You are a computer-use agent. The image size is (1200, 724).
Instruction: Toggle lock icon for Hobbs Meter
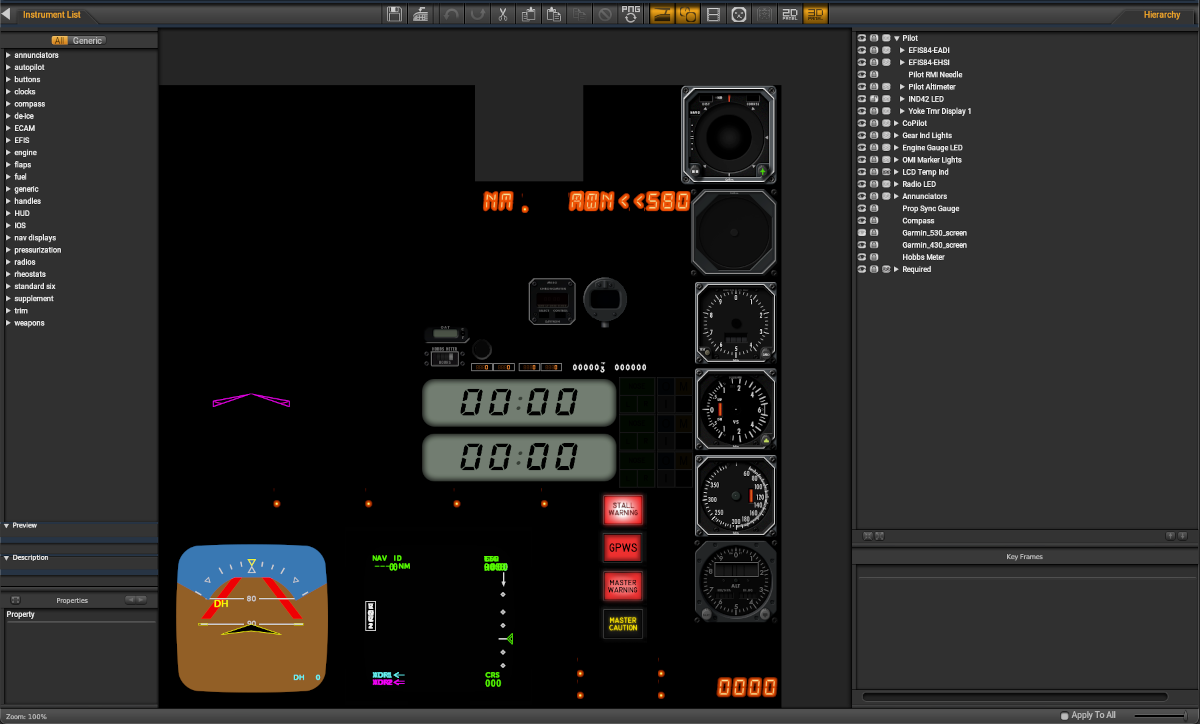(874, 257)
